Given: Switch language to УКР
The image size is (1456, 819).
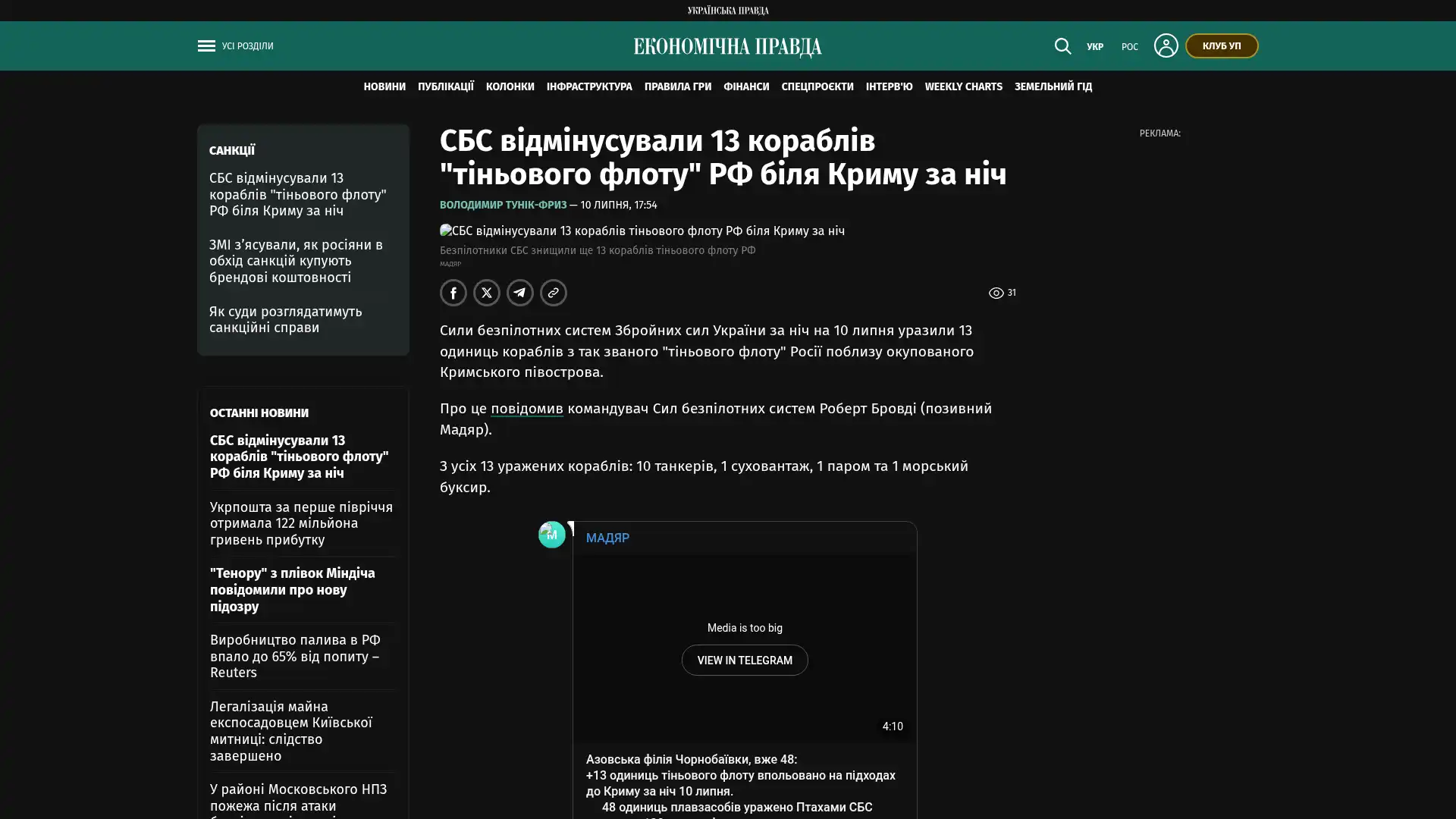Looking at the screenshot, I should [x=1095, y=47].
